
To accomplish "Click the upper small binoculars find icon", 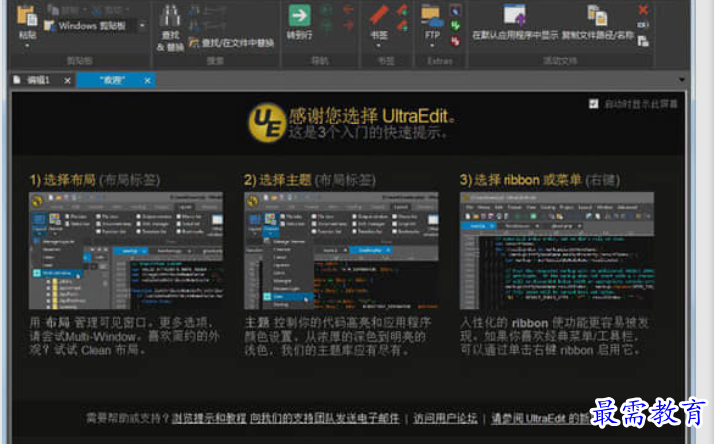I will point(194,11).
